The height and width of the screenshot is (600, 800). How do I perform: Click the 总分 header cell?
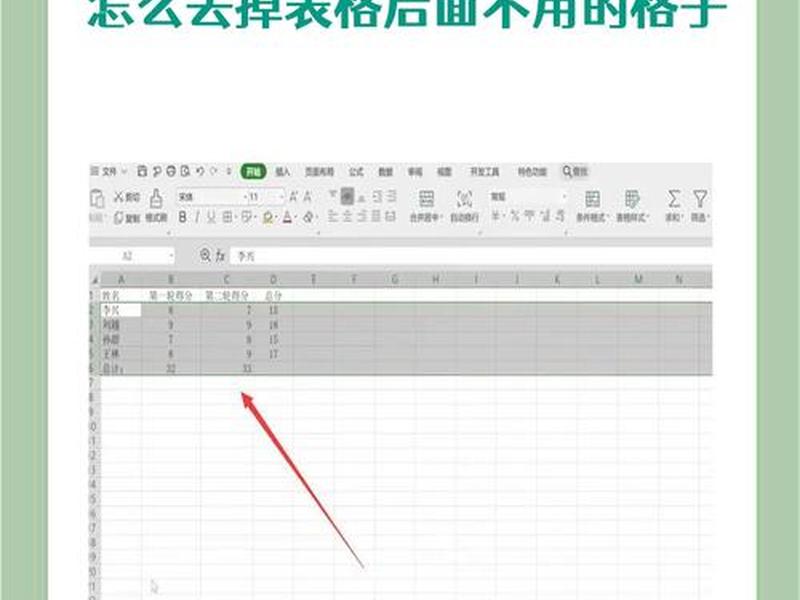pos(273,295)
